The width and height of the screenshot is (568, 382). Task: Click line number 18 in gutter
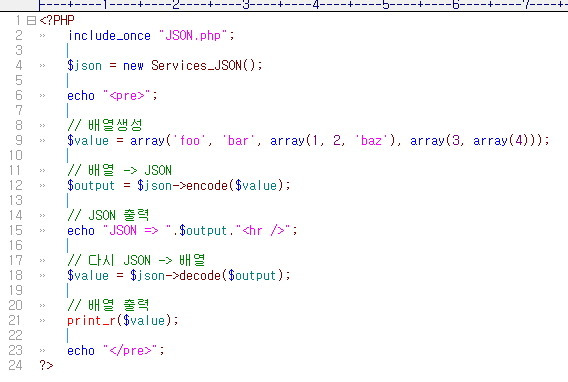[16, 275]
